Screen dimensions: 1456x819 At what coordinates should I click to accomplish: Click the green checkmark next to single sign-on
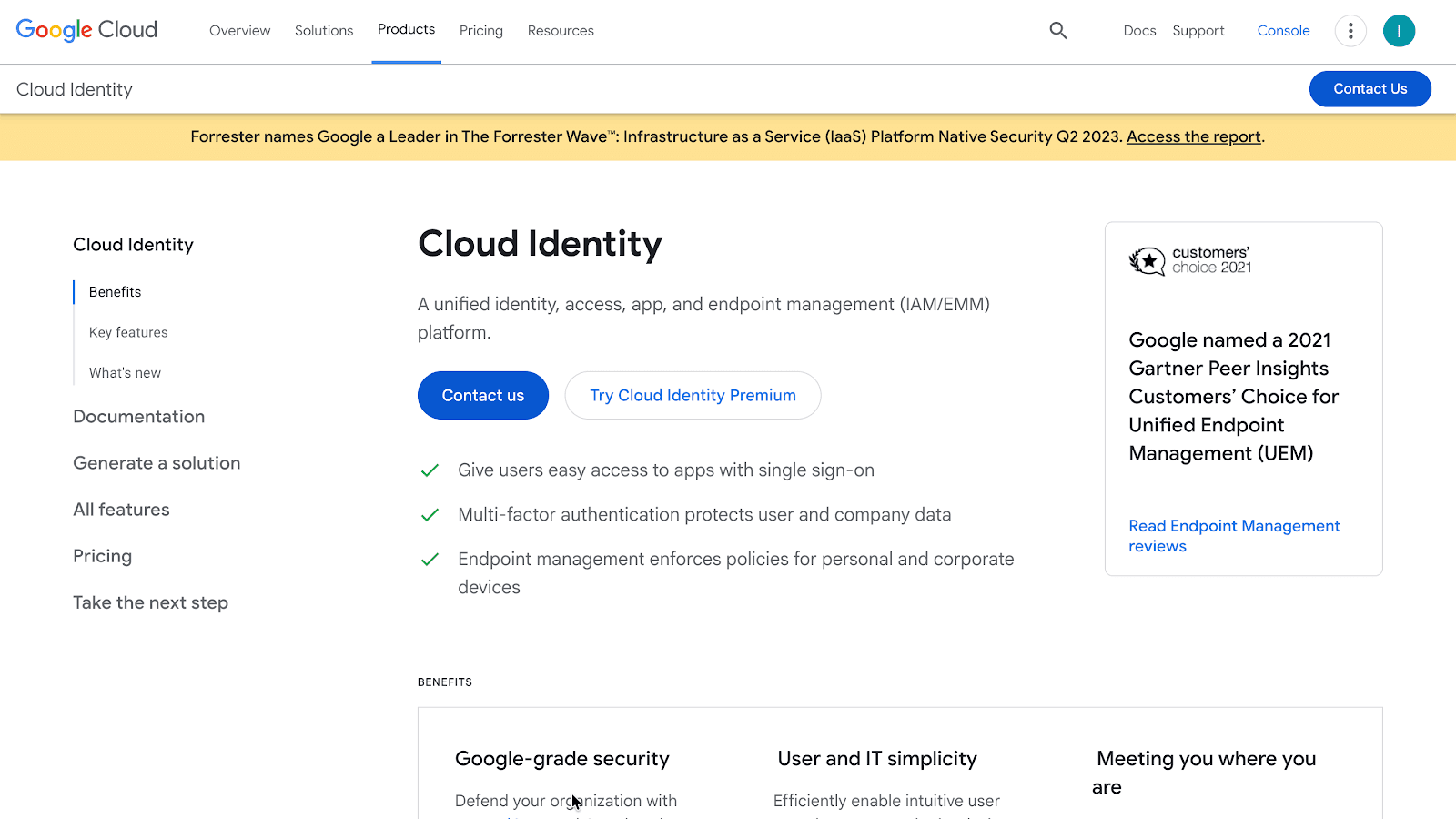pos(429,470)
